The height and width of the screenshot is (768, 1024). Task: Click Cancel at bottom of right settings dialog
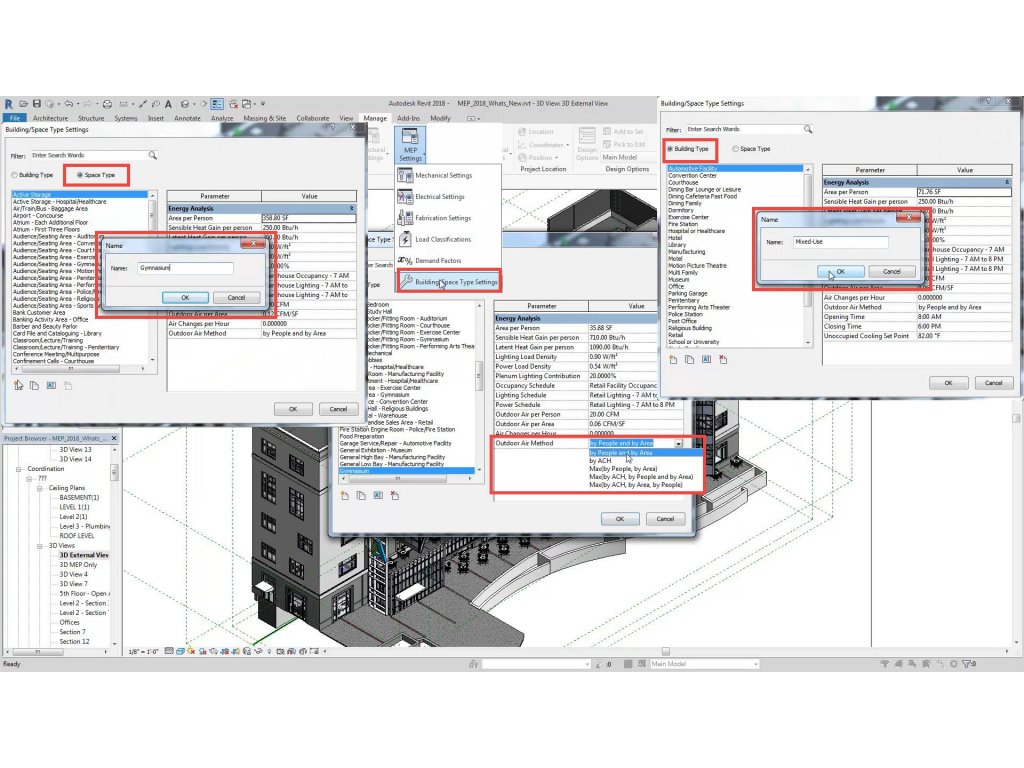click(993, 383)
